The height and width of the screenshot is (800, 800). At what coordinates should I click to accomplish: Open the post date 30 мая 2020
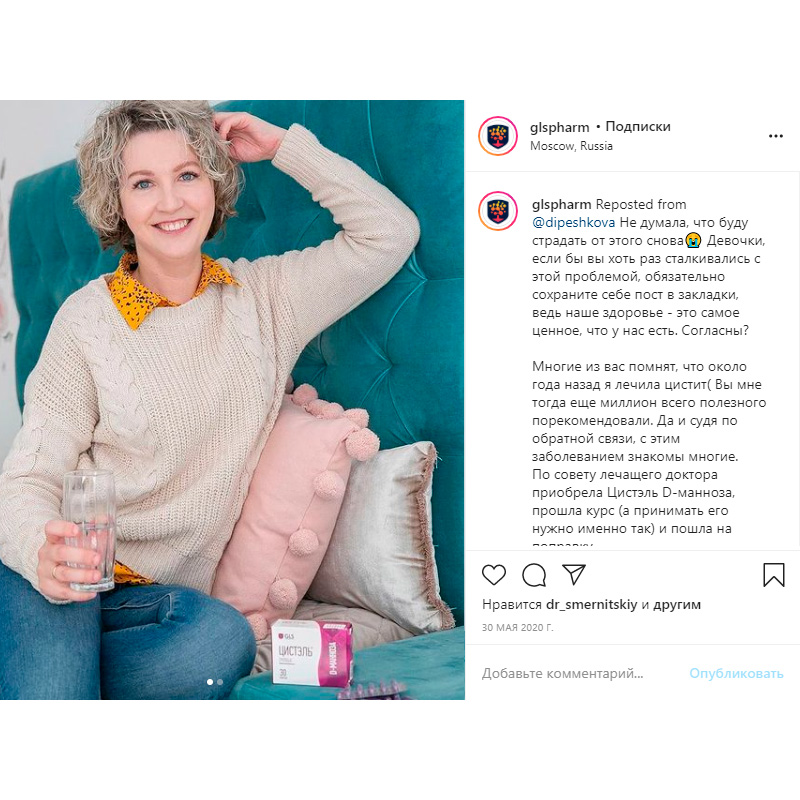coord(517,628)
